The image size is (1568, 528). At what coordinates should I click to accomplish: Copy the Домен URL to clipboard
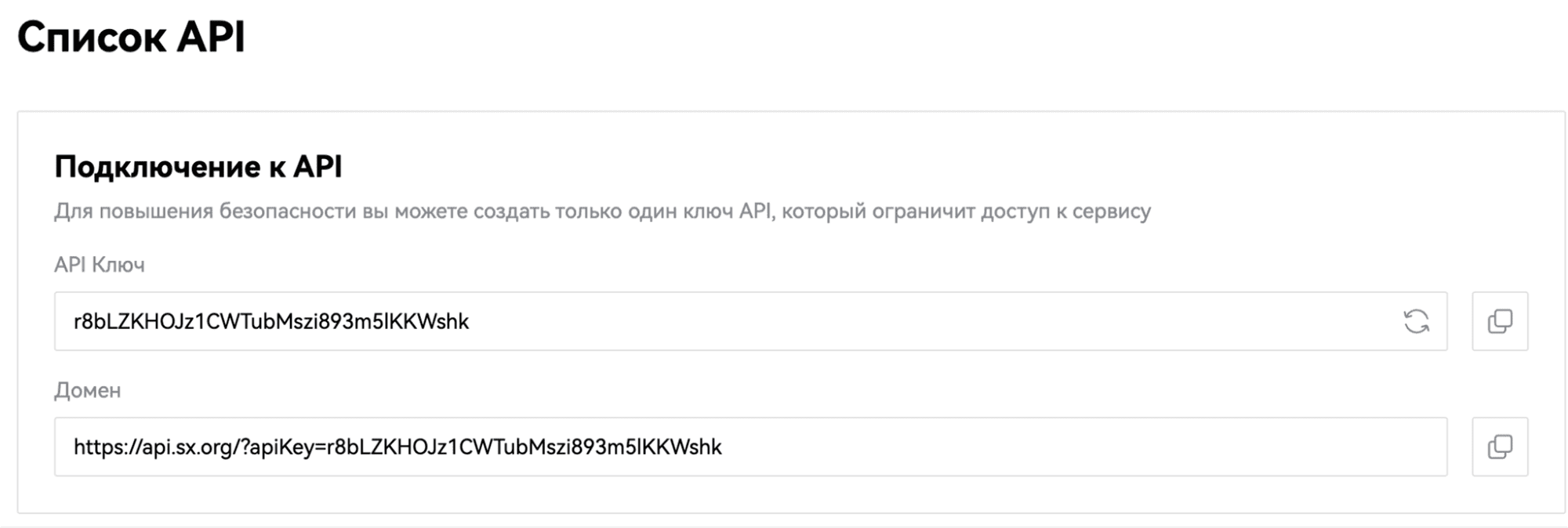[x=1500, y=447]
